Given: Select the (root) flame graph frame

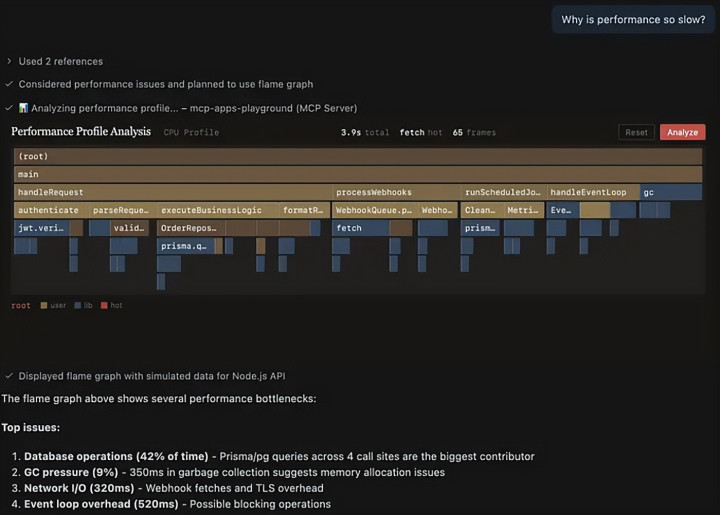Looking at the screenshot, I should coord(358,156).
